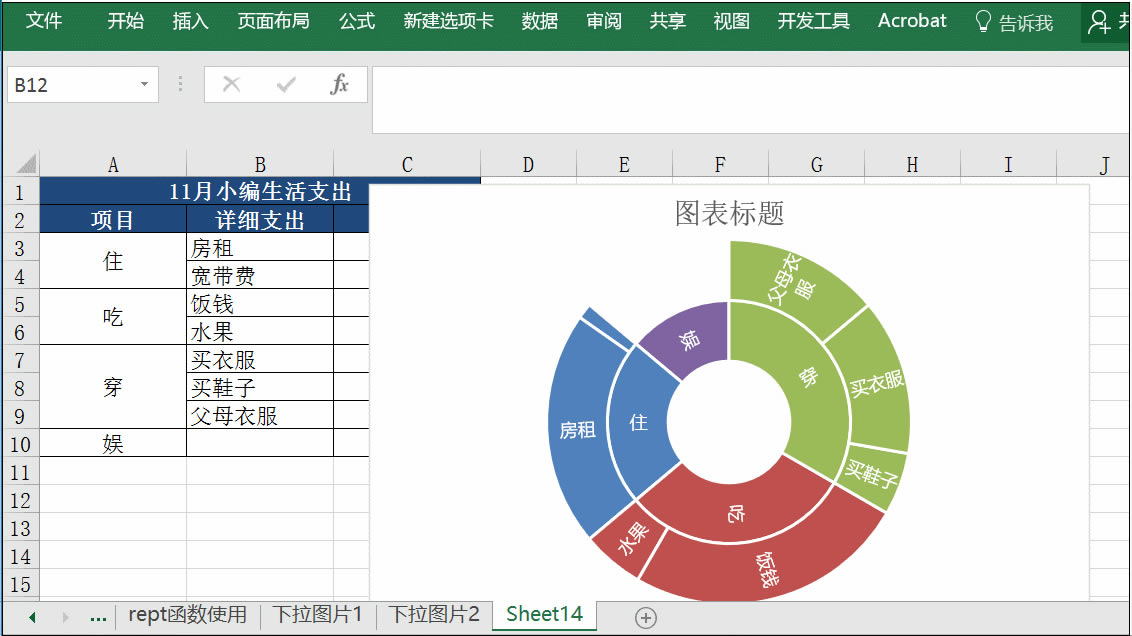Click the green 买鞋子 outer segment
The height and width of the screenshot is (636, 1132).
871,474
